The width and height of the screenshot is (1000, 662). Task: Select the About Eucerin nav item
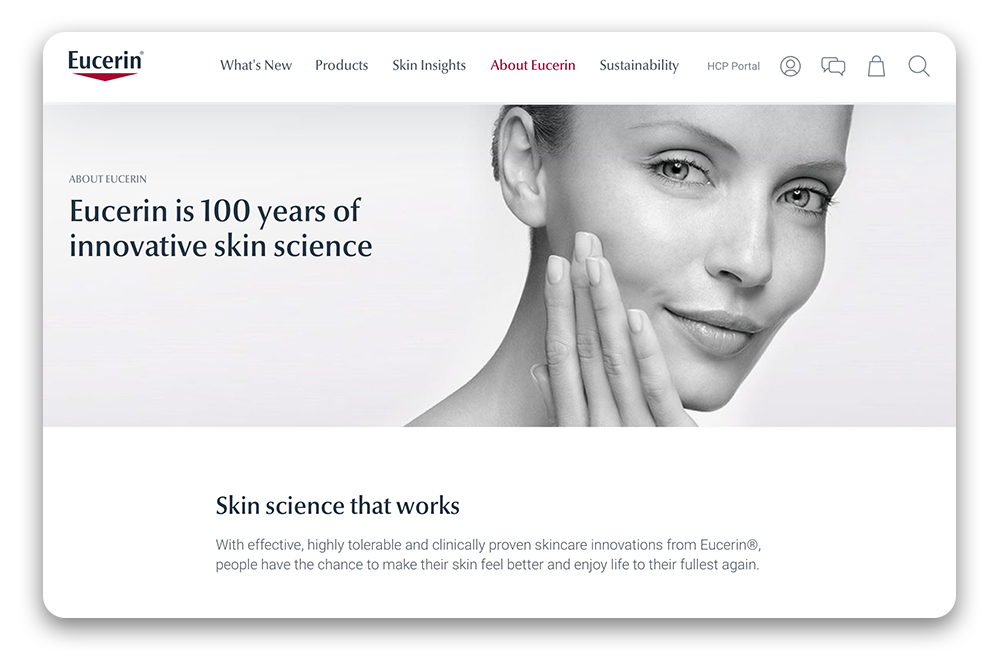pyautogui.click(x=533, y=65)
